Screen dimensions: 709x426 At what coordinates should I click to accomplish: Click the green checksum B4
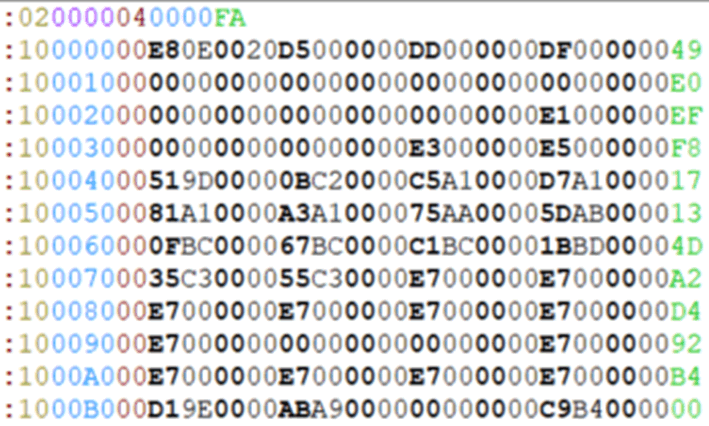click(x=686, y=377)
